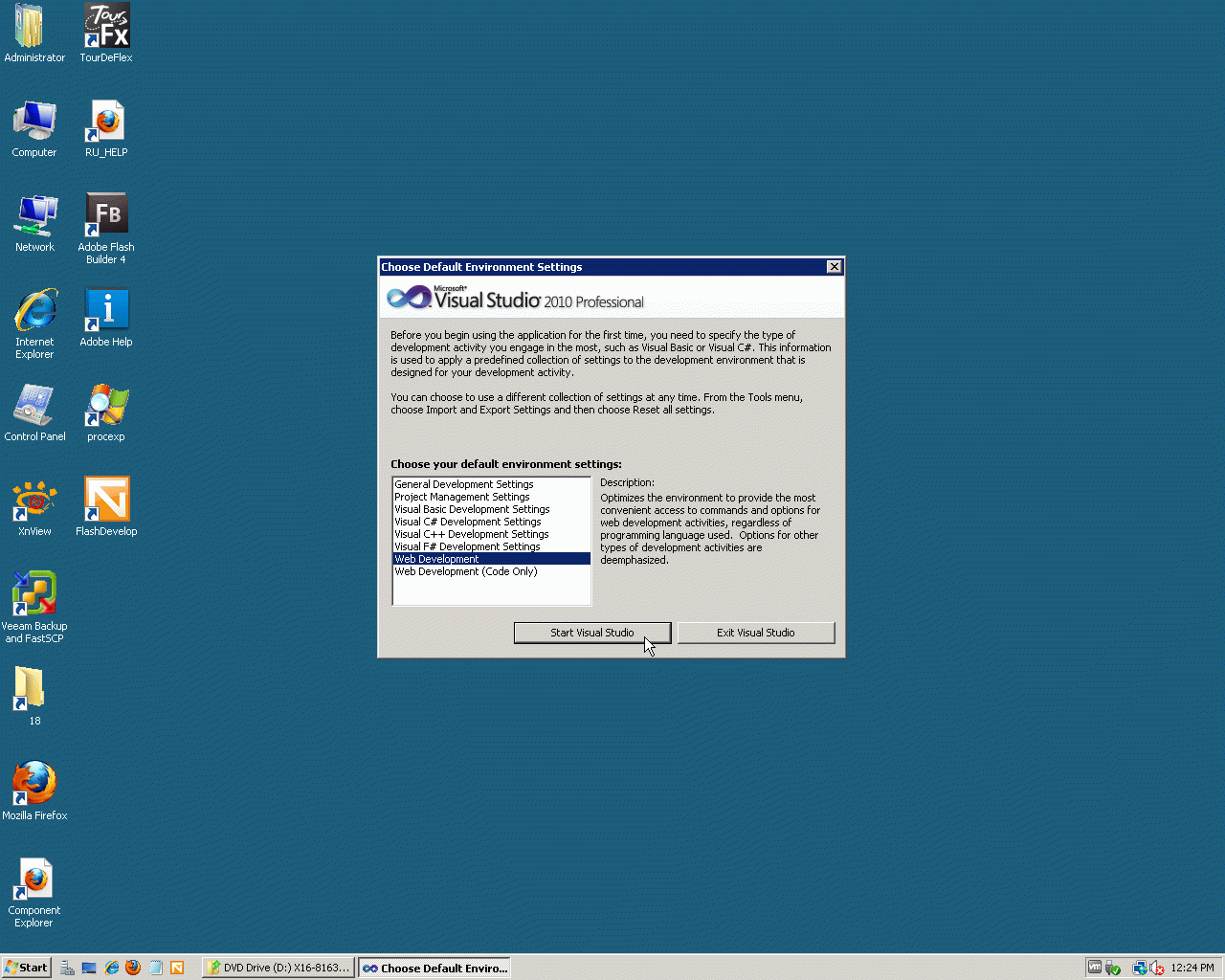Launch the Adobe Flash Builder 4 shortcut
Image resolution: width=1225 pixels, height=980 pixels.
(106, 230)
